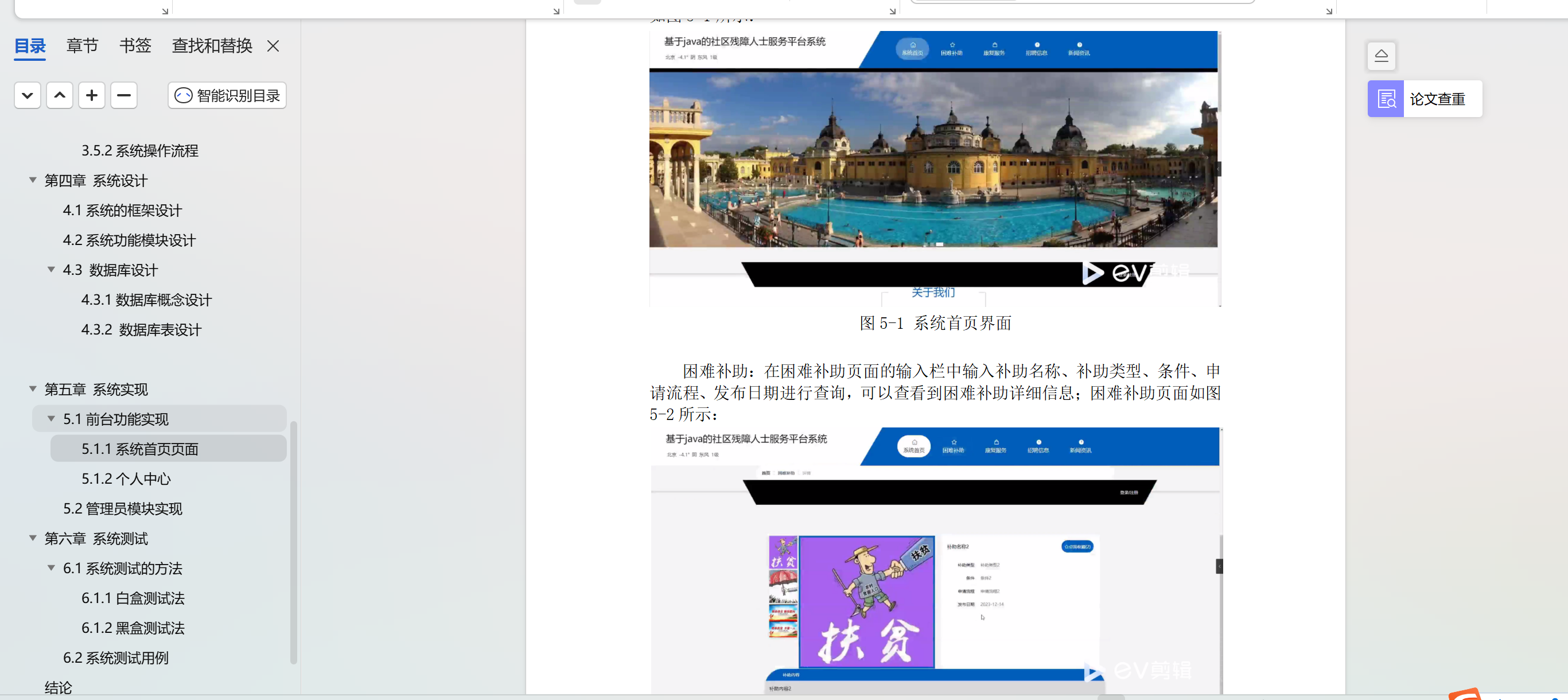This screenshot has height=700, width=1568.
Task: Collapse the 4.3 数据库设计 section arrow
Action: pyautogui.click(x=51, y=270)
